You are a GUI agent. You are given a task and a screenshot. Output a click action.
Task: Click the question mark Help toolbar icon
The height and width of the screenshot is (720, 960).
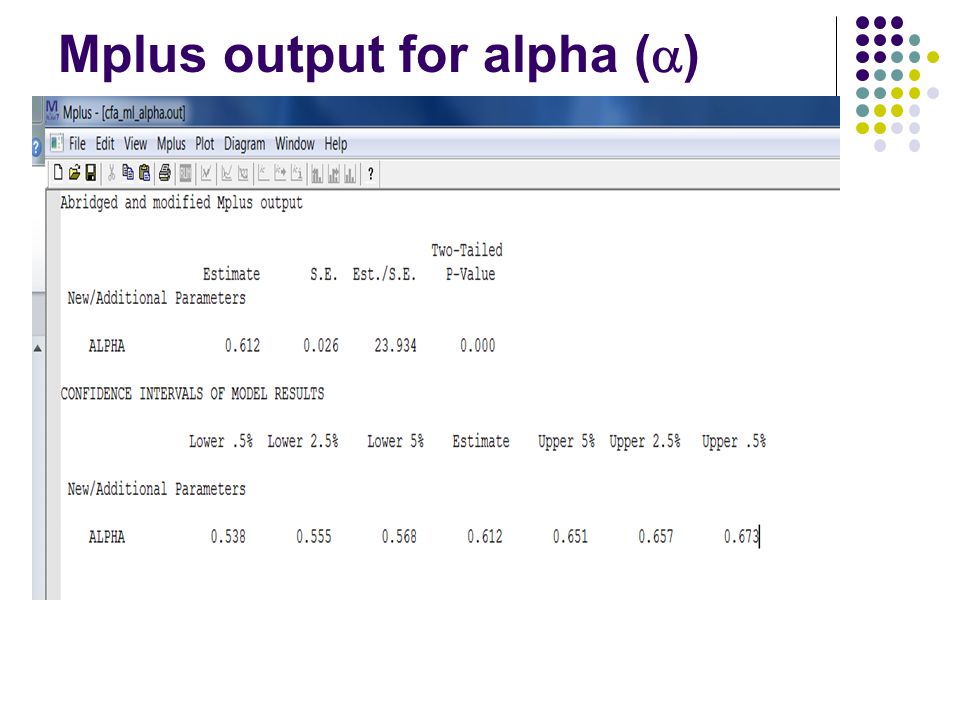pyautogui.click(x=370, y=174)
